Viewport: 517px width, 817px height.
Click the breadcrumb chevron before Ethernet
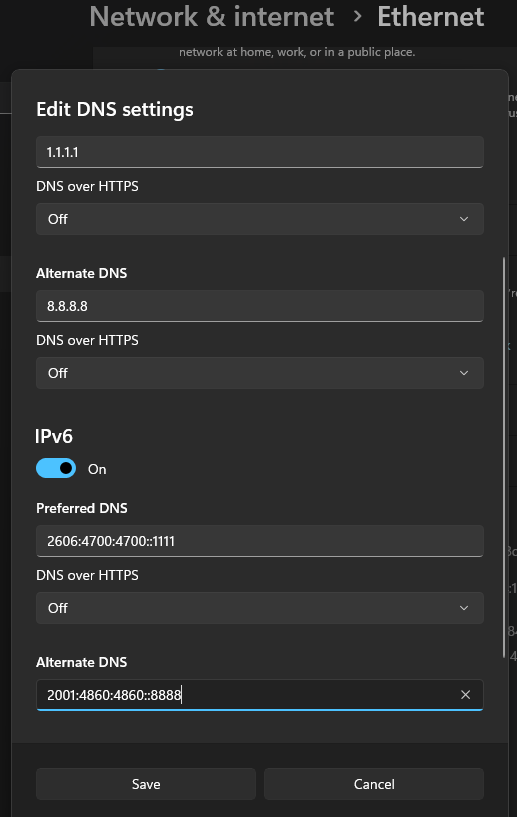pyautogui.click(x=358, y=17)
